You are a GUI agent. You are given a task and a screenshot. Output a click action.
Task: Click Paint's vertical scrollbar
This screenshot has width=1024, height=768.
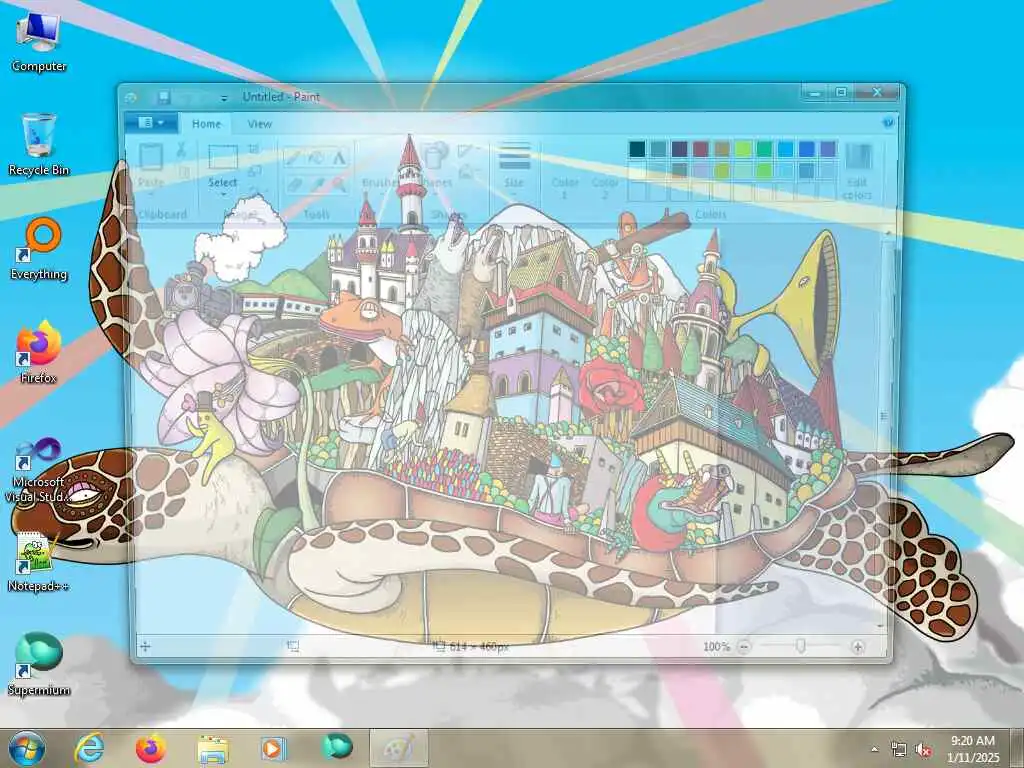[885, 428]
